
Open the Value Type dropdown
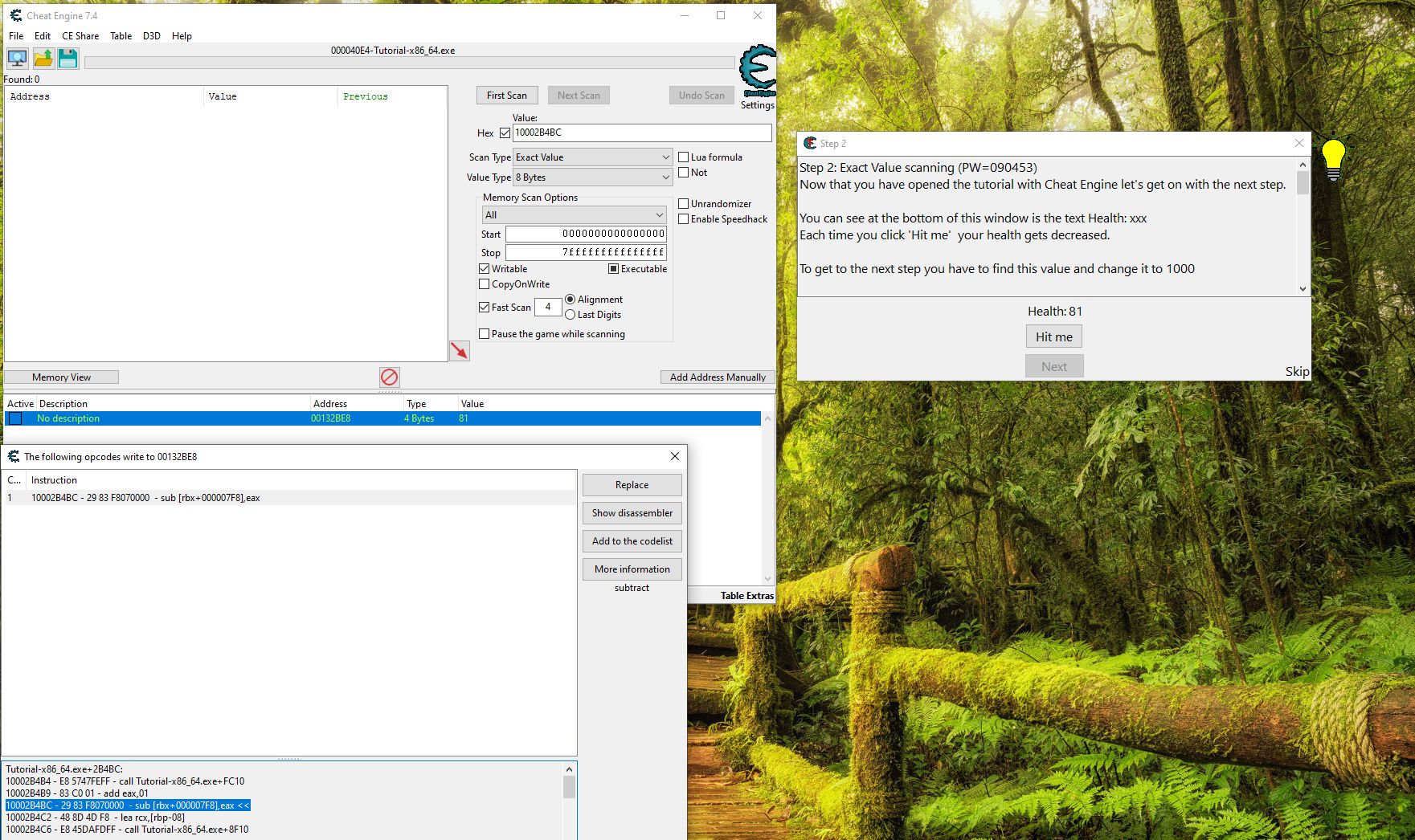point(592,177)
